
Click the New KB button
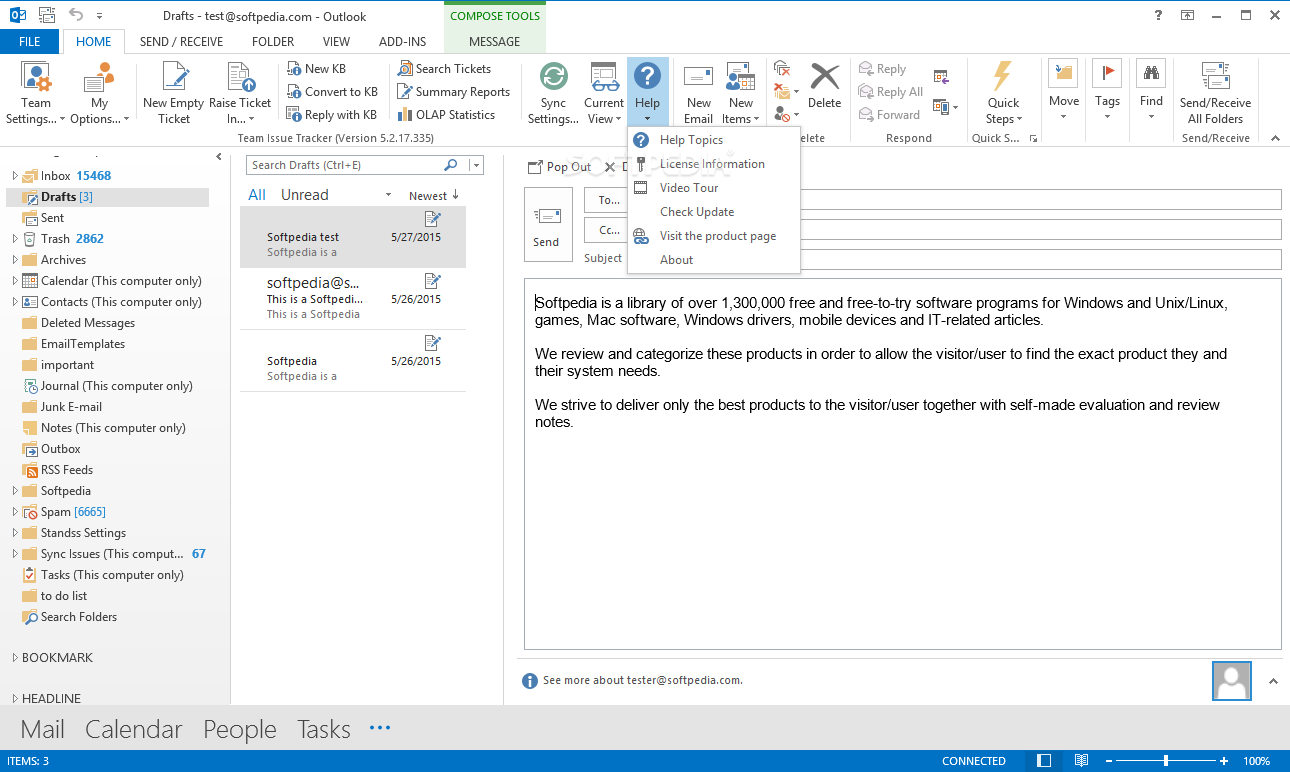tap(316, 69)
